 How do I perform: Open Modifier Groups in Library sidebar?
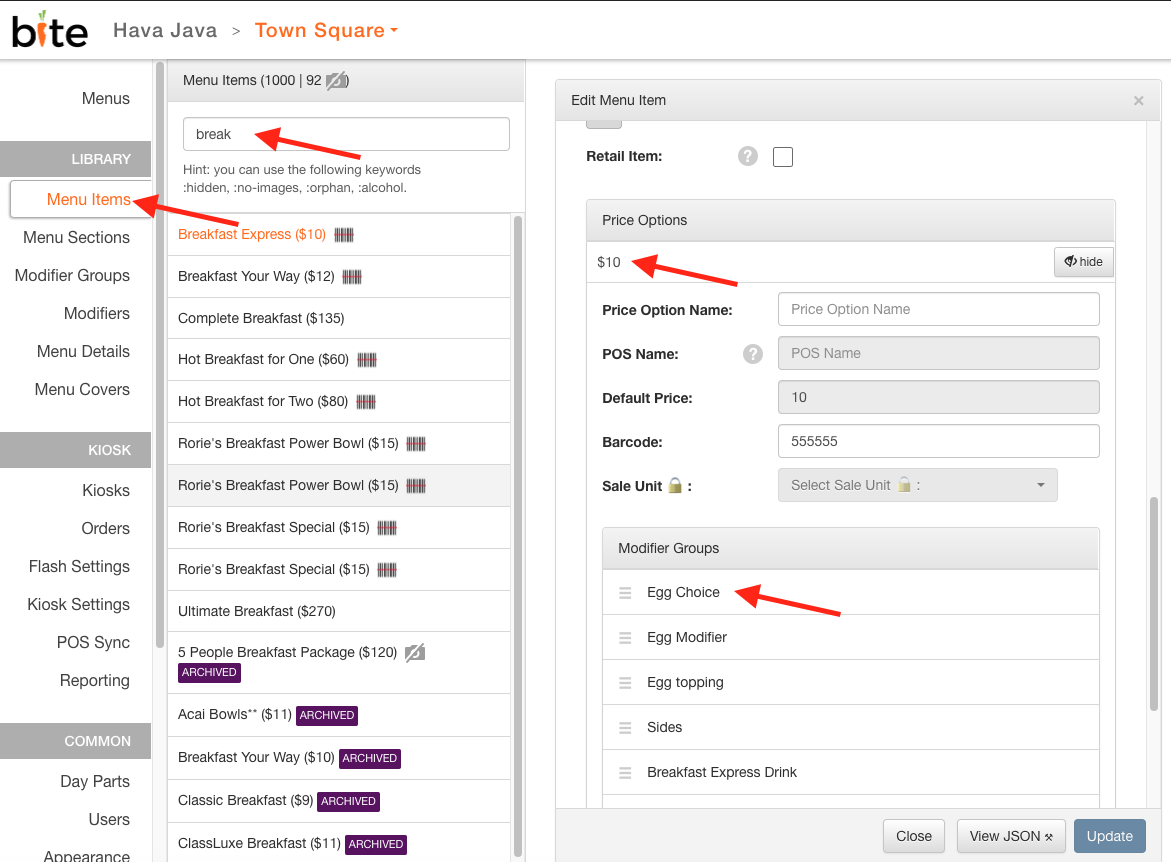click(x=72, y=276)
